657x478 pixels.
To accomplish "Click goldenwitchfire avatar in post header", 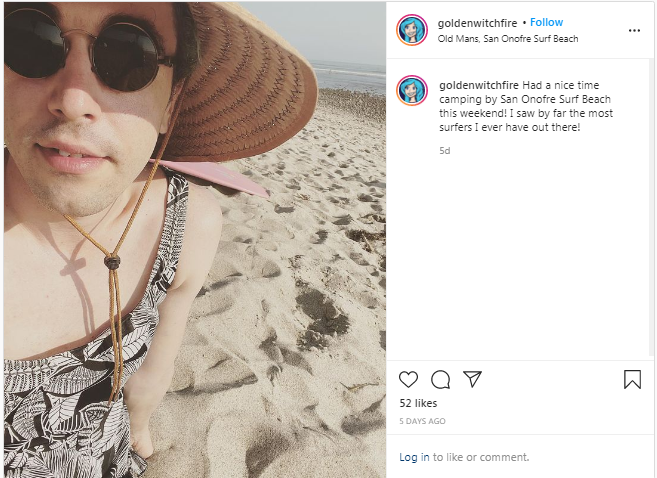I will tap(412, 30).
